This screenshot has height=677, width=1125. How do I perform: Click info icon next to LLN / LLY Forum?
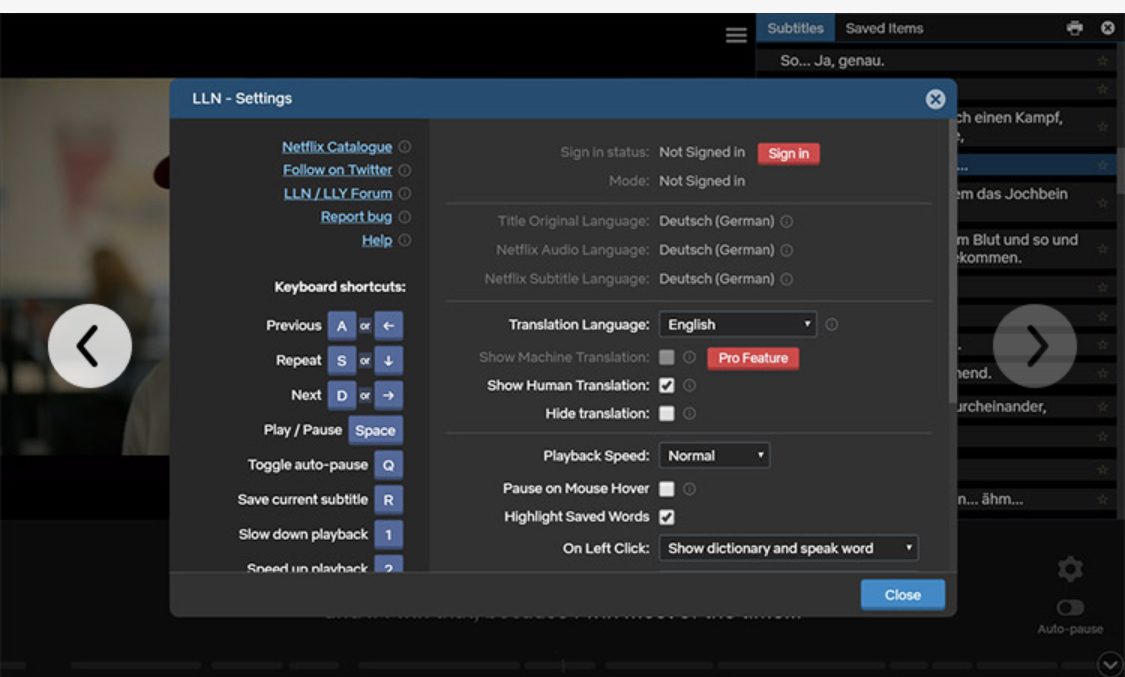click(405, 194)
